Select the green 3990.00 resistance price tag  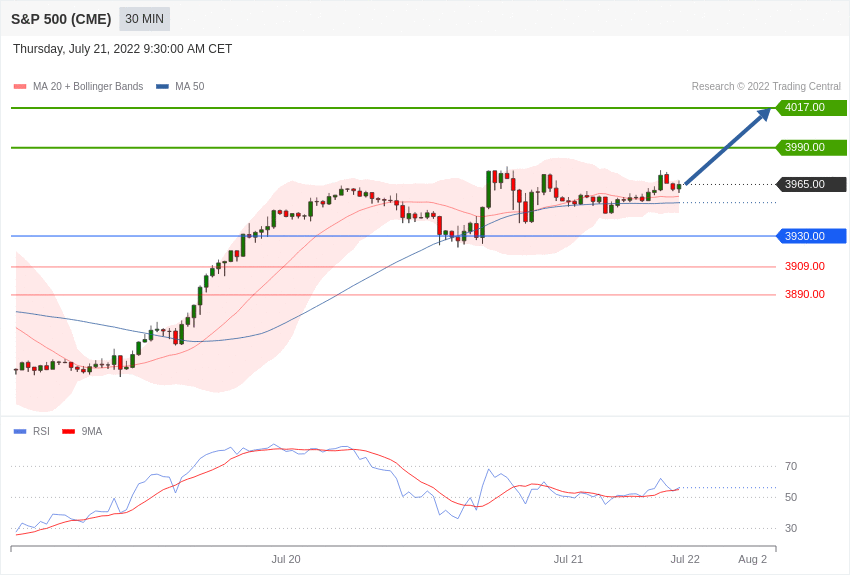811,148
